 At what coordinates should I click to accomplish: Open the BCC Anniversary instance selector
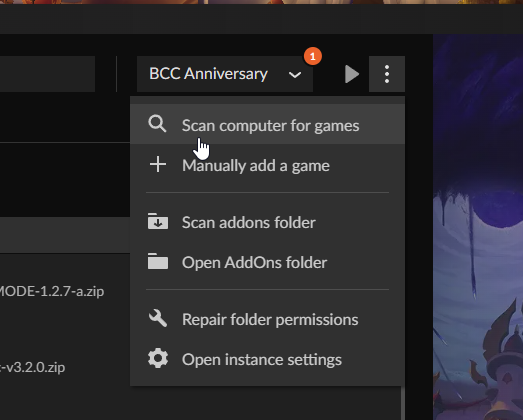pos(225,74)
